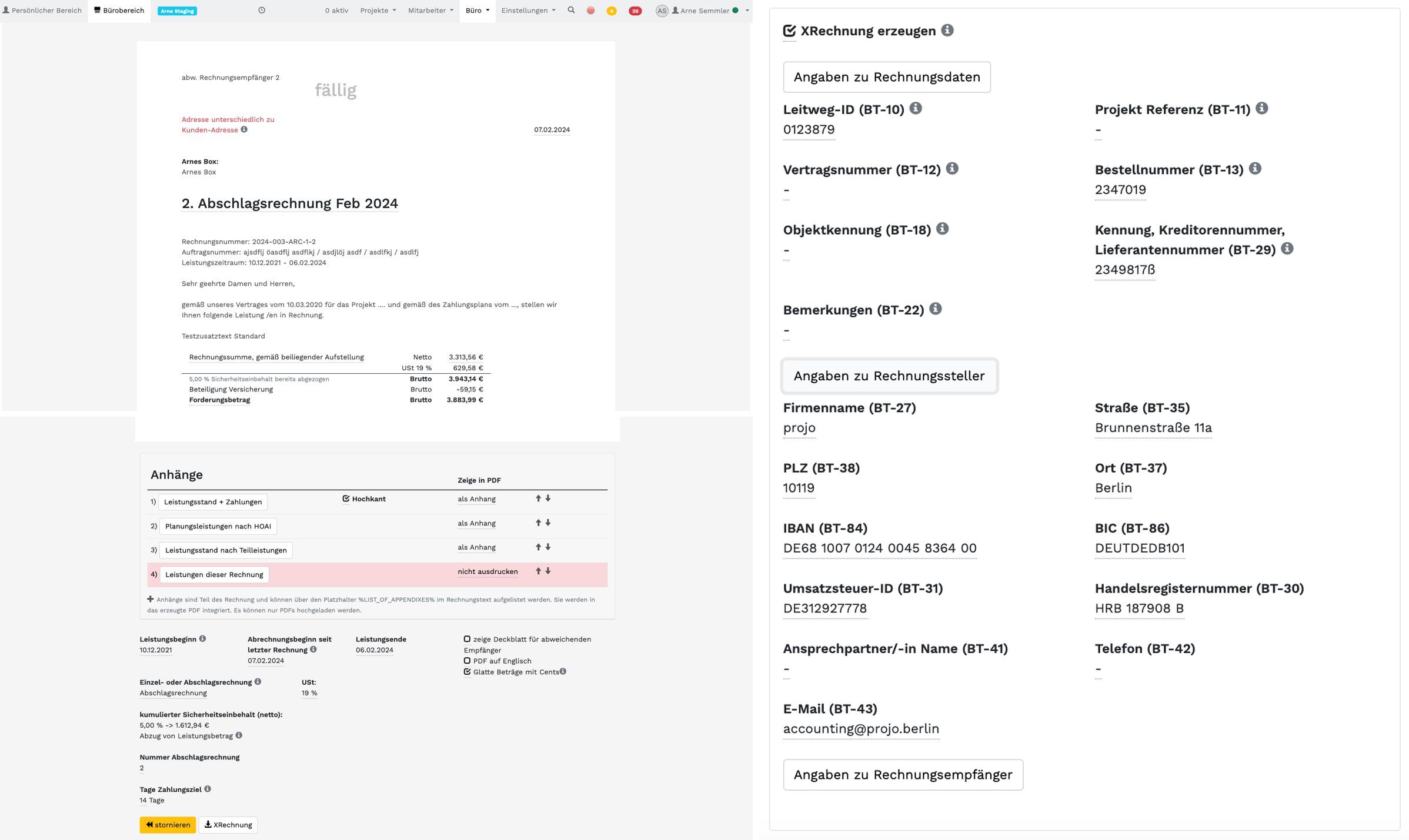Click the clock time-tracking icon in header
The image size is (1409, 840).
coord(262,10)
